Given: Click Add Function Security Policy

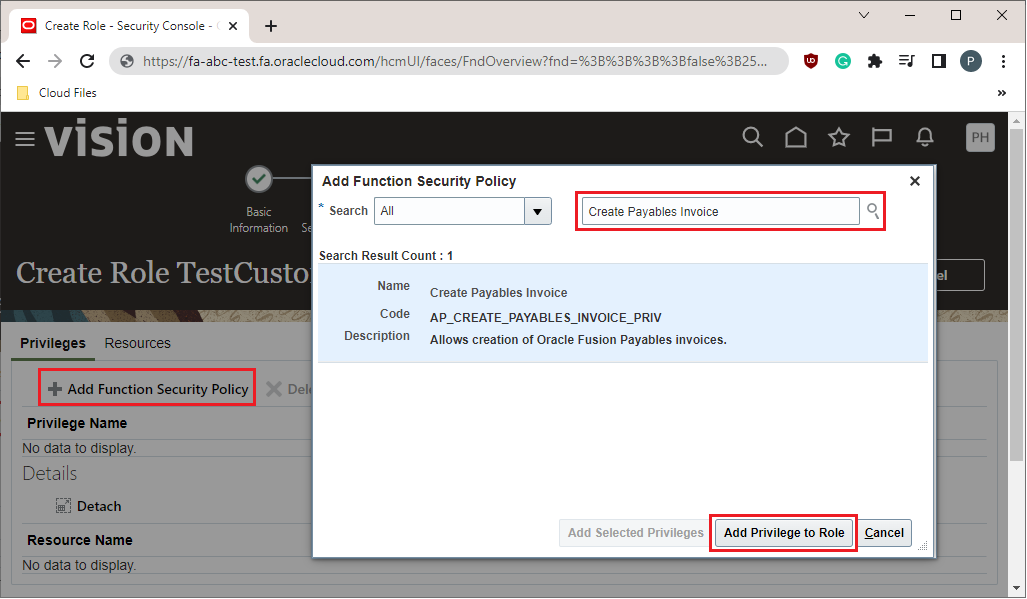Looking at the screenshot, I should click(148, 389).
